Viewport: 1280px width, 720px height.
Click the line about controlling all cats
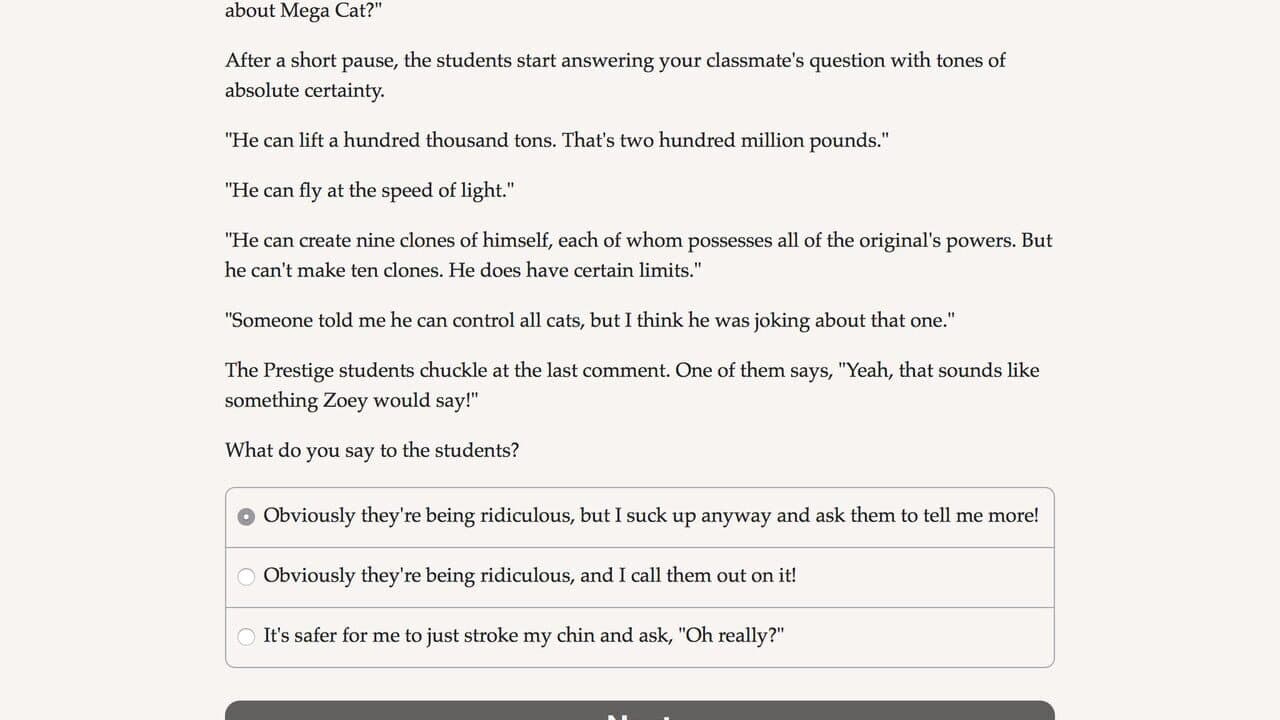click(590, 320)
